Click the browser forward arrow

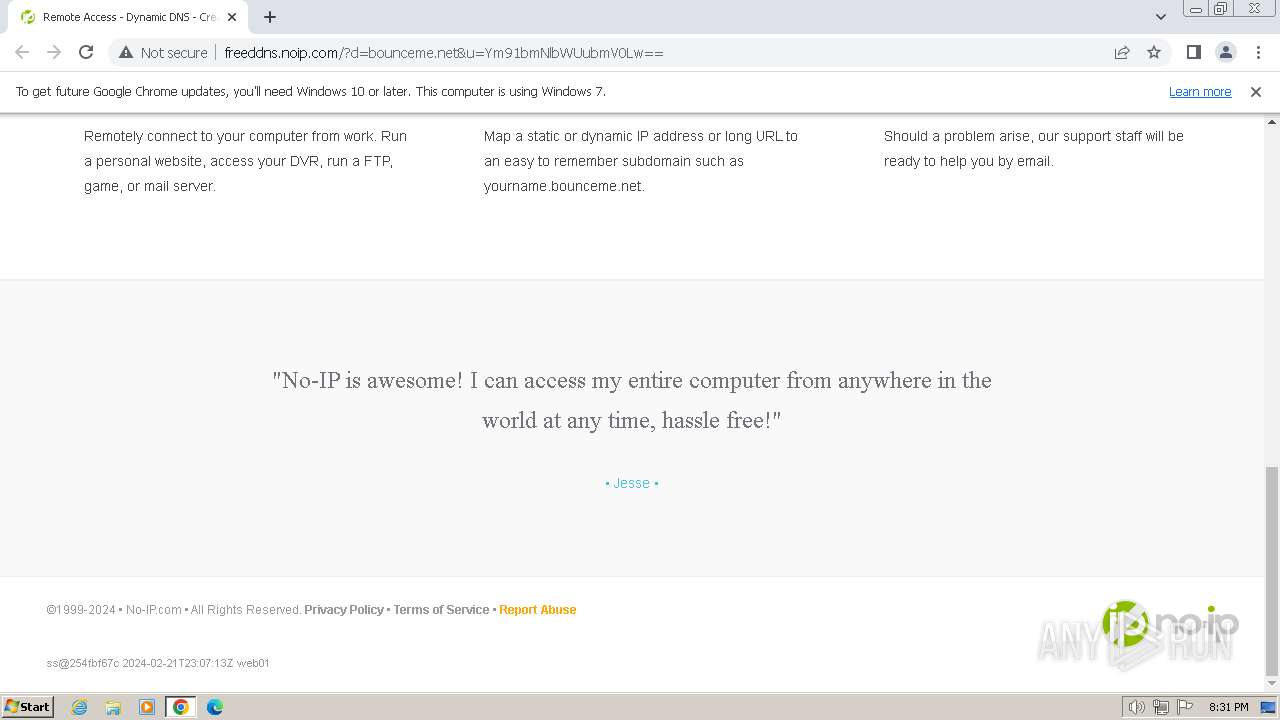(x=54, y=52)
